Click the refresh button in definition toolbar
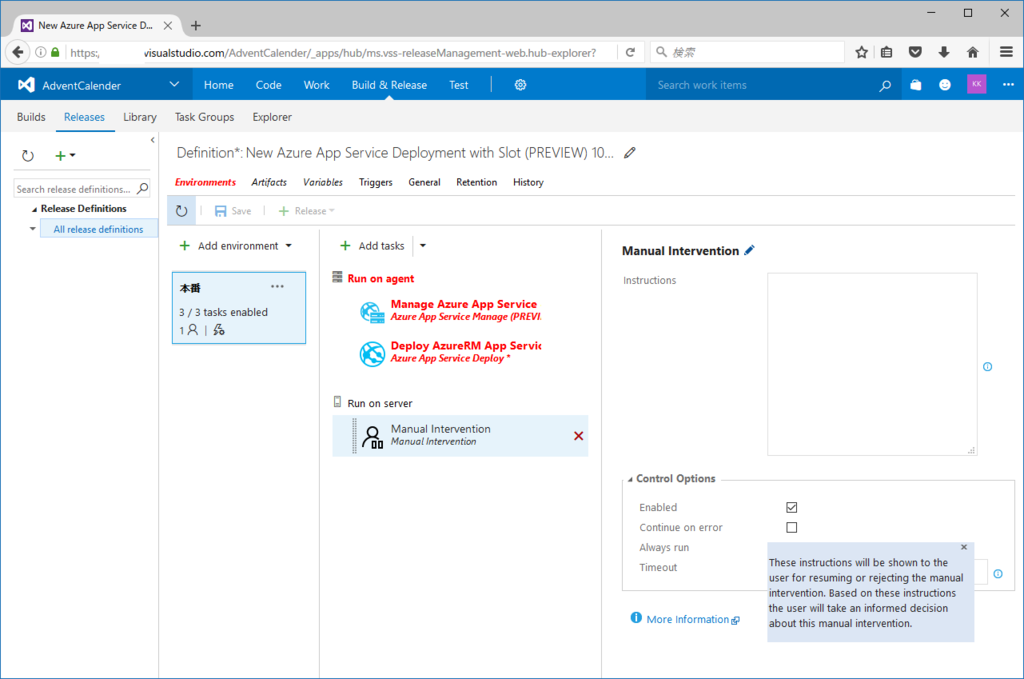Viewport: 1024px width, 679px height. 182,211
